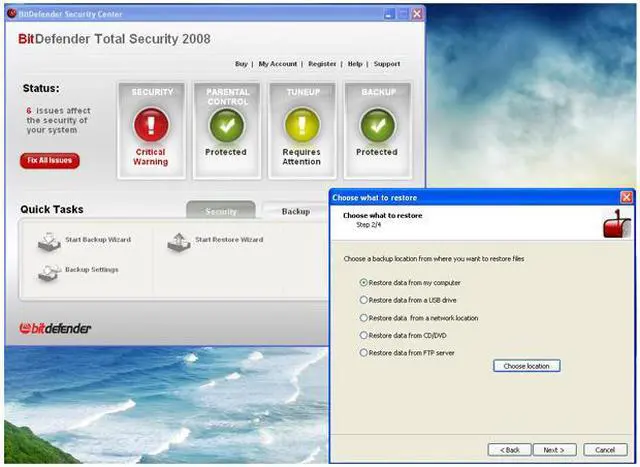Select Restore data from a USB drive
This screenshot has width=640, height=467.
pos(364,300)
